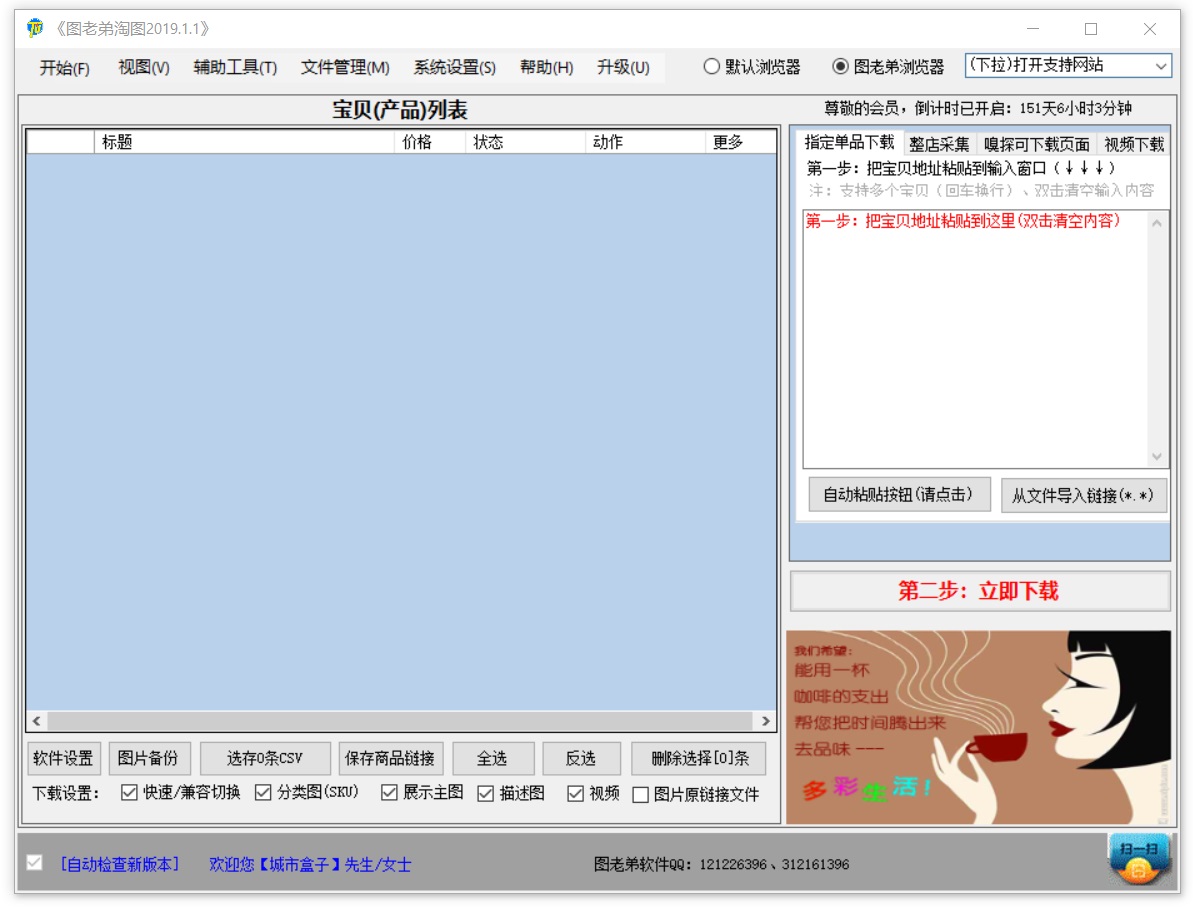Open the 开始(F) menu
This screenshot has width=1193, height=907.
[65, 68]
